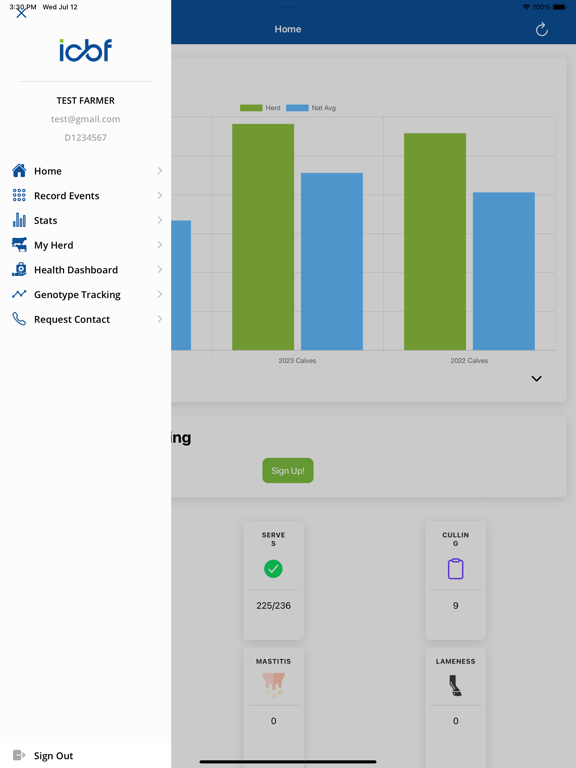Tap the Culling clipboard icon
The width and height of the screenshot is (576, 768).
(456, 569)
